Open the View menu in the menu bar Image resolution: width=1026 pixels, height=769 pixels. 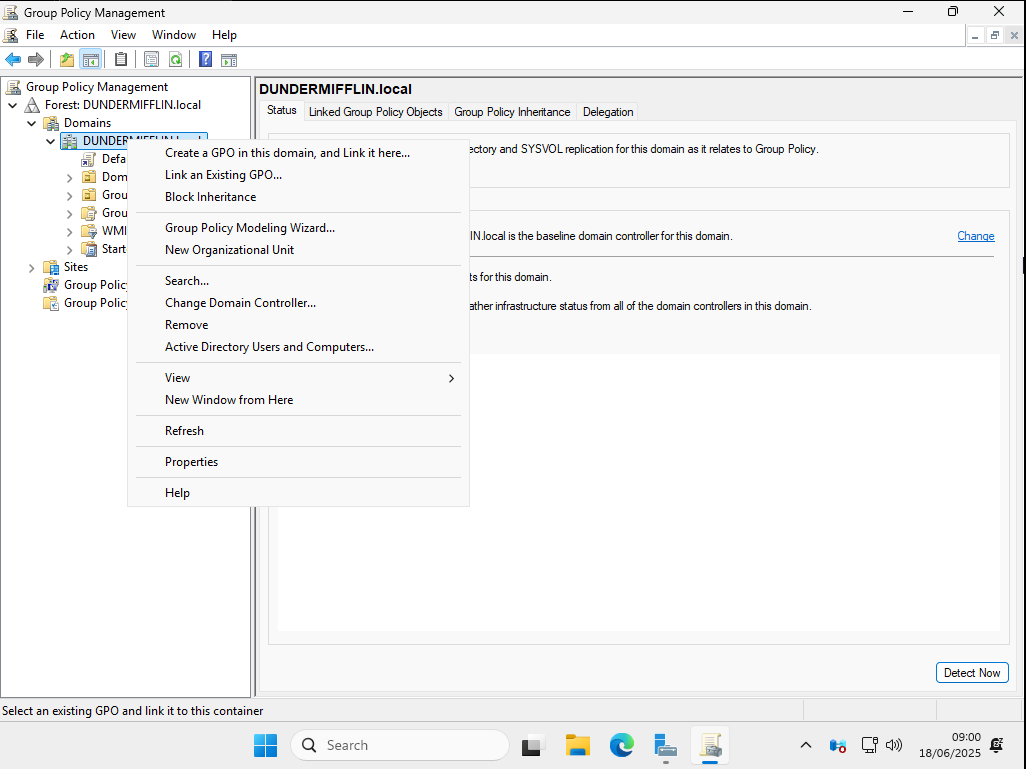pyautogui.click(x=123, y=35)
